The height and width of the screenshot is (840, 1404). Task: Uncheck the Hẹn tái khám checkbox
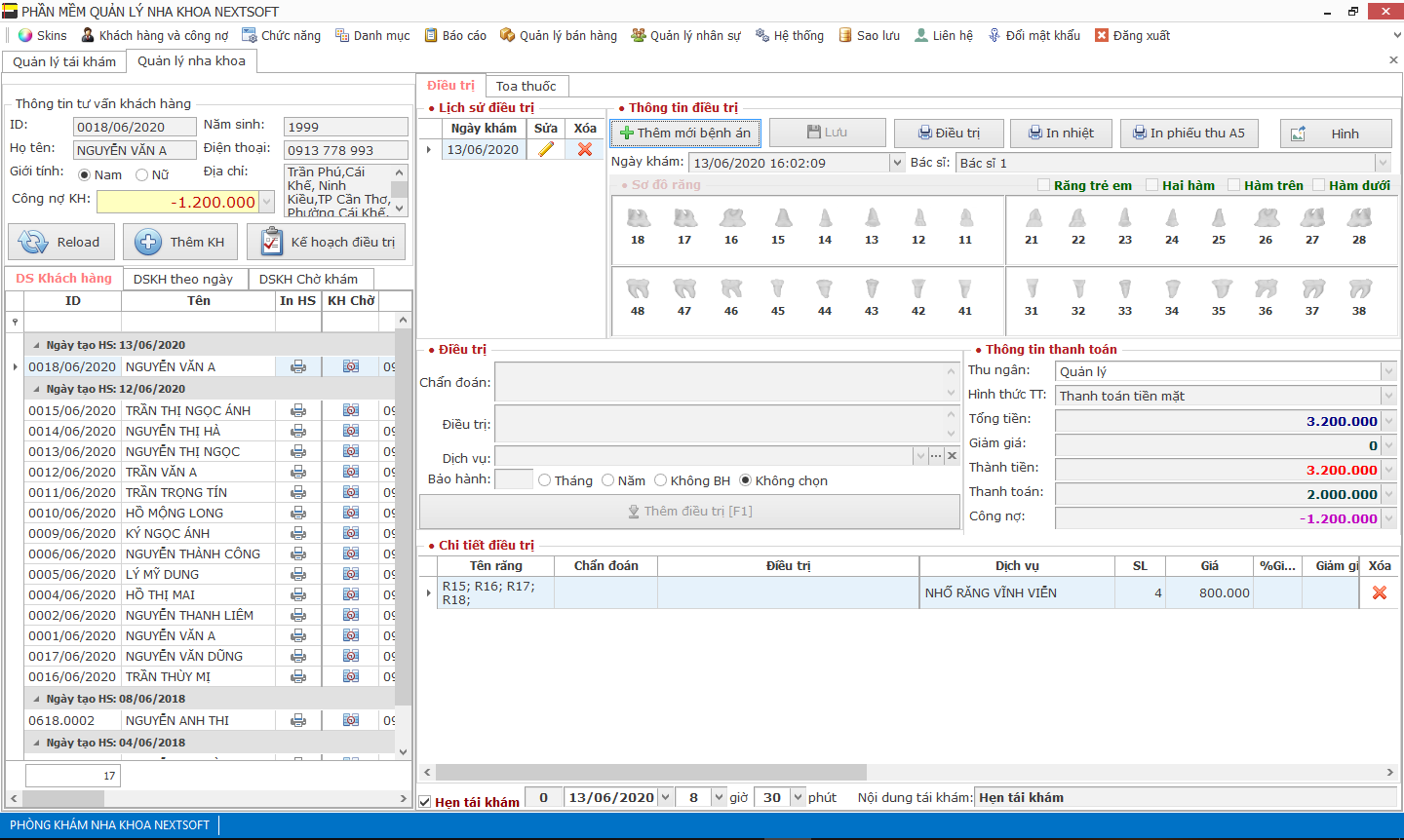(x=425, y=802)
